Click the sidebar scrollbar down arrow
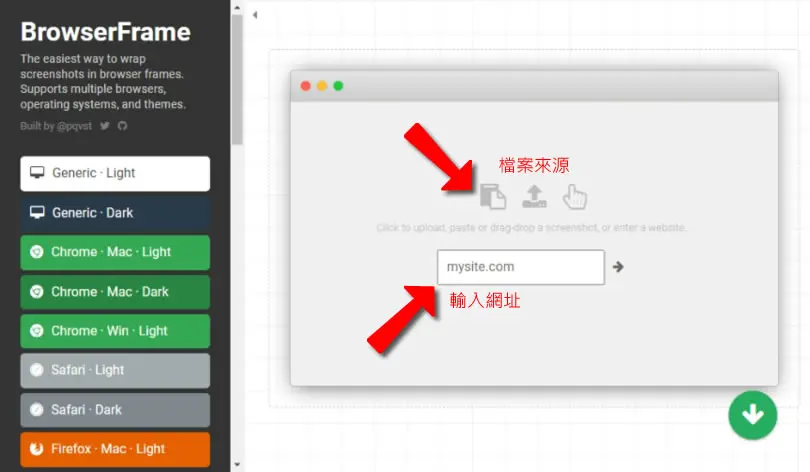810x472 pixels. click(x=237, y=465)
